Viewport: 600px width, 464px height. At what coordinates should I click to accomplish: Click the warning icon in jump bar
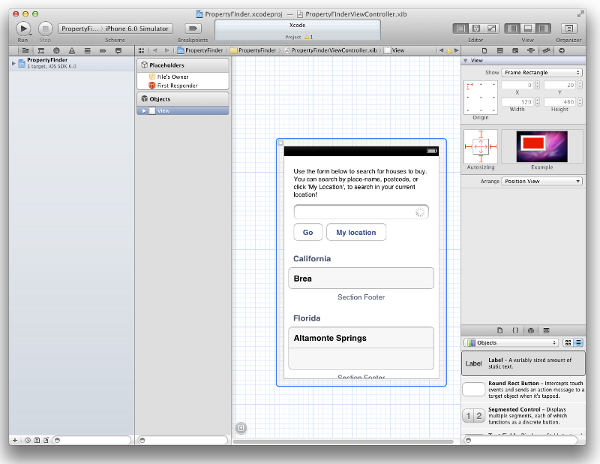[x=449, y=50]
